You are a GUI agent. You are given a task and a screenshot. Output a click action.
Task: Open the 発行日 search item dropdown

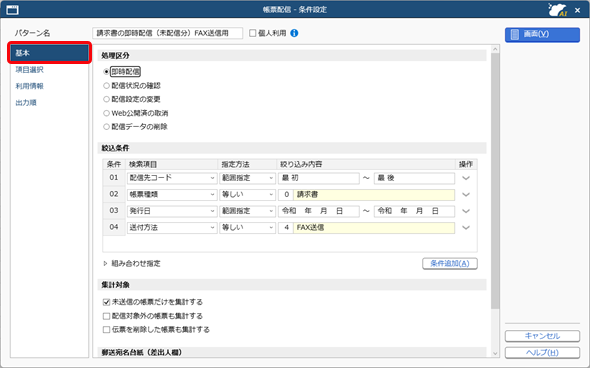tap(172, 211)
